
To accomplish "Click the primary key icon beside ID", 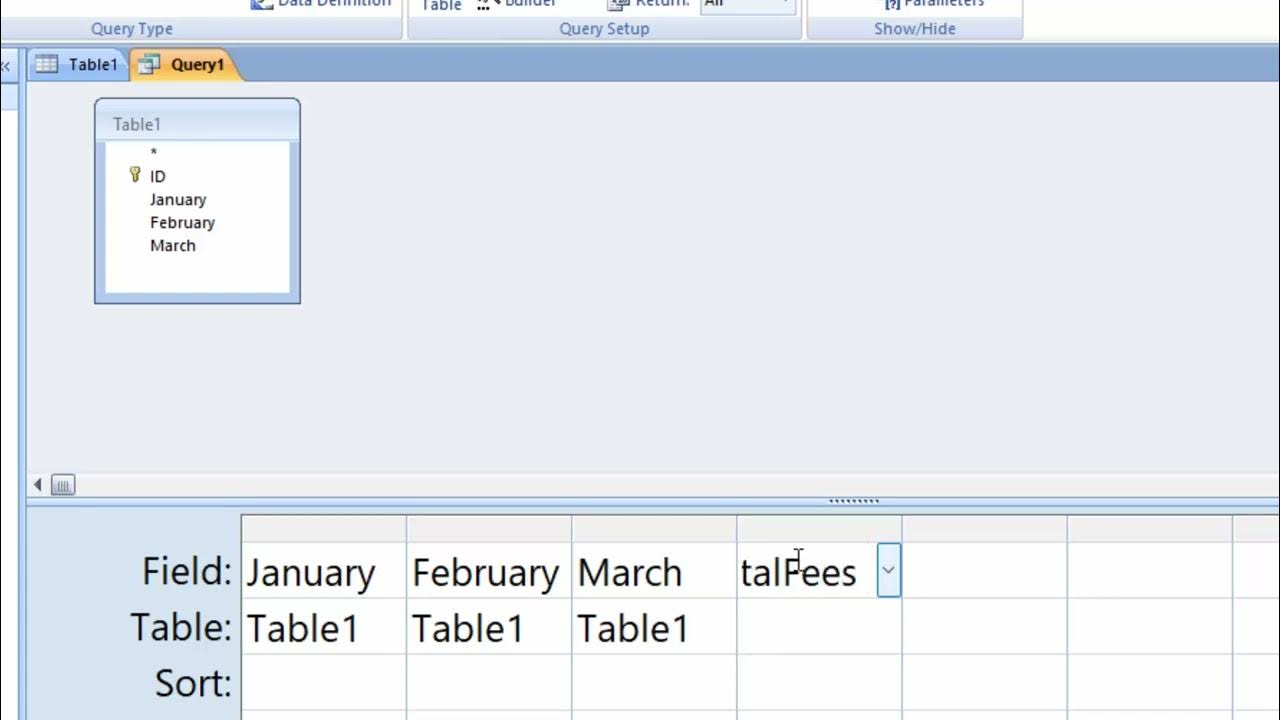I will 135,175.
